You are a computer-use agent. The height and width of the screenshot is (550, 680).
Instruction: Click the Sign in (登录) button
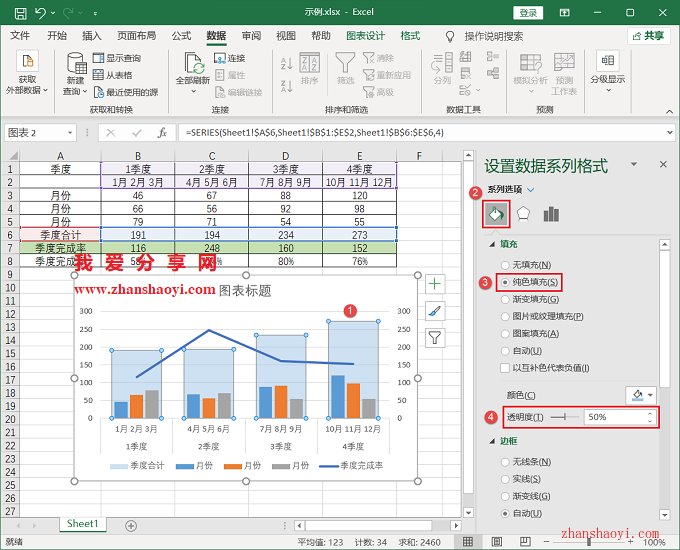tap(528, 13)
